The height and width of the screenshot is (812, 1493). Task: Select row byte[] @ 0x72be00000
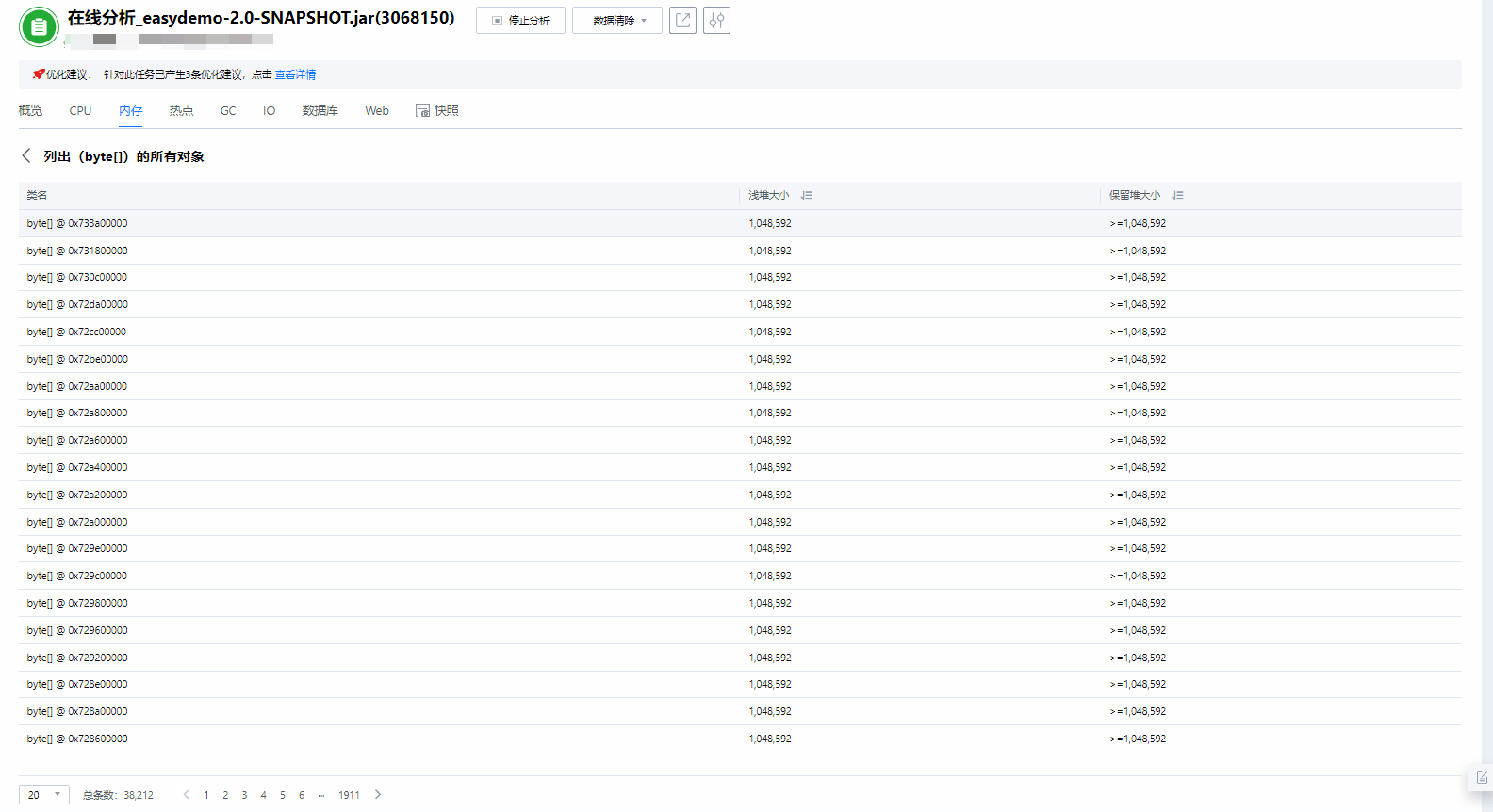tap(740, 359)
